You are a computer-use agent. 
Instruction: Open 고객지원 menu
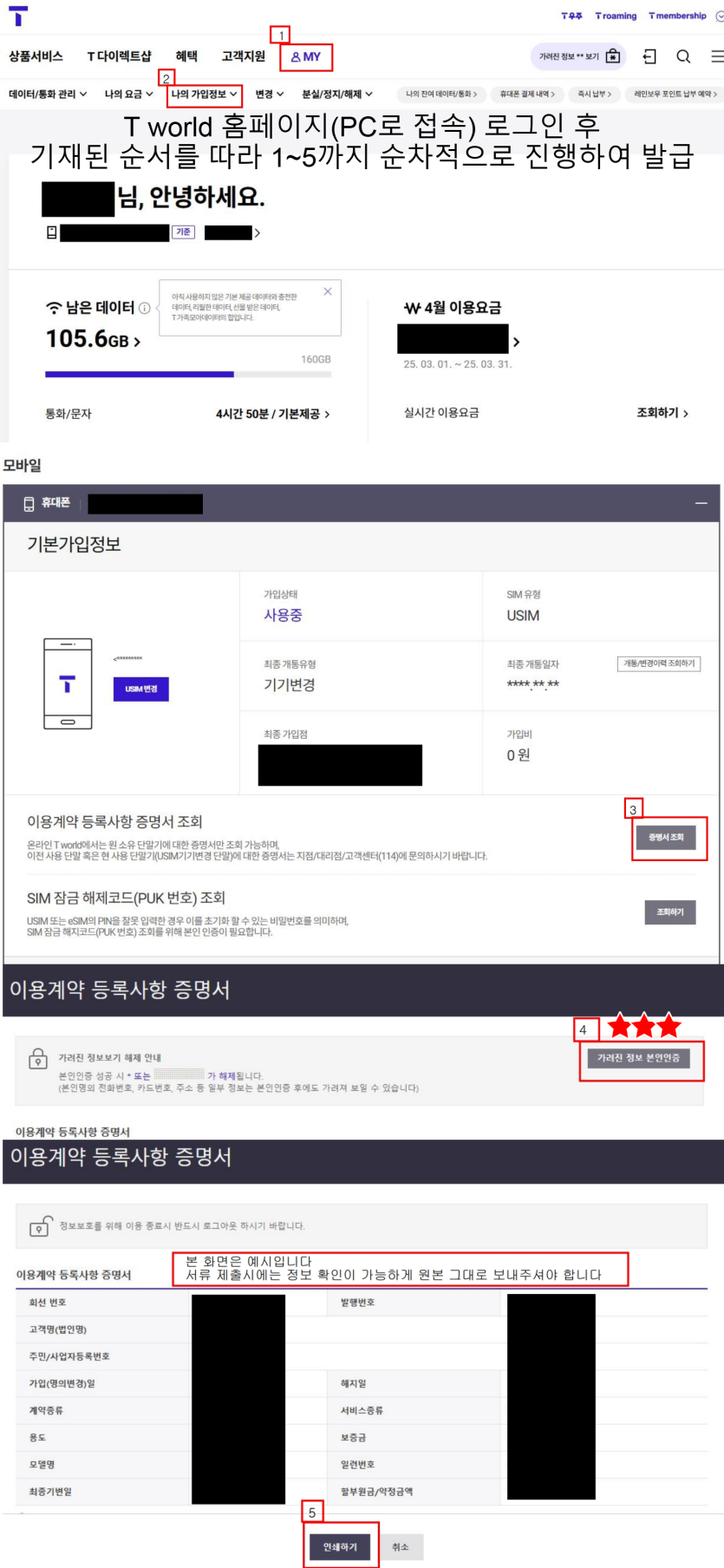click(244, 56)
